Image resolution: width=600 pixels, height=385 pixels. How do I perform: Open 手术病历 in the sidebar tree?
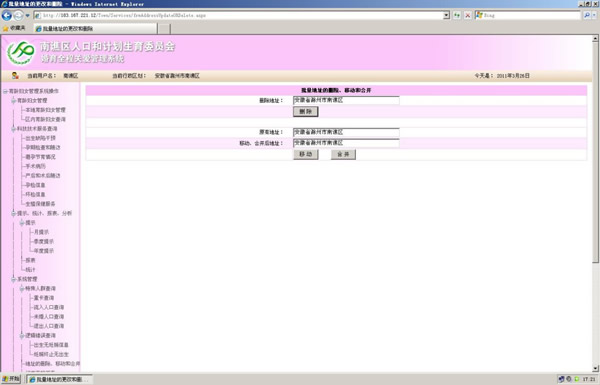pos(36,166)
